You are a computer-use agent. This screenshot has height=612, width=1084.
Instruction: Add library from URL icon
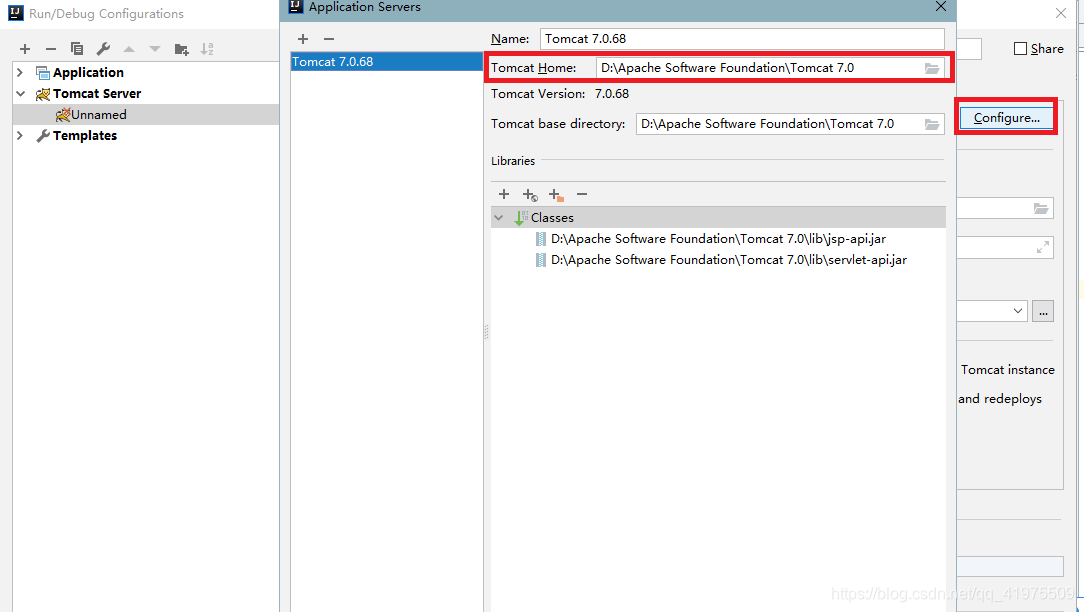coord(530,195)
